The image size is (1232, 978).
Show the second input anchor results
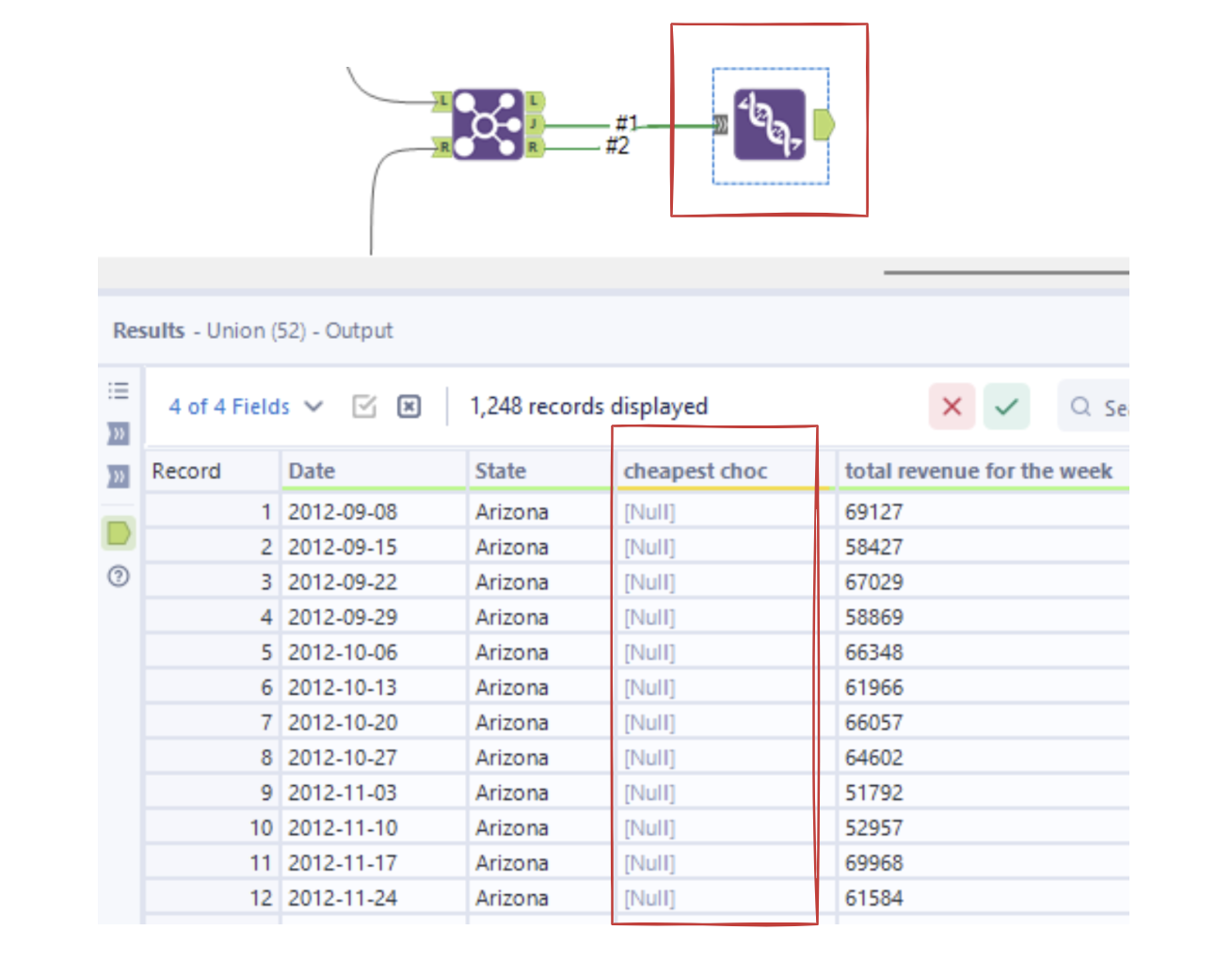point(119,476)
